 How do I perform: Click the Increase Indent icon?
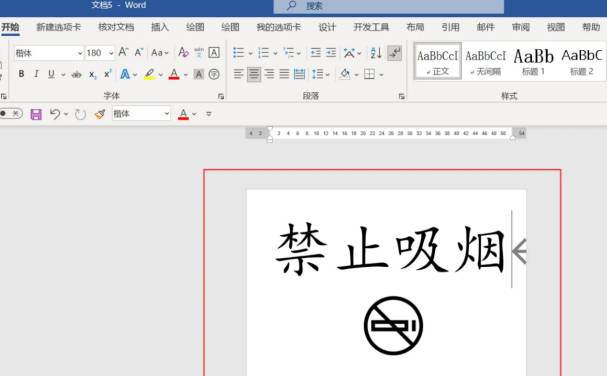click(331, 53)
